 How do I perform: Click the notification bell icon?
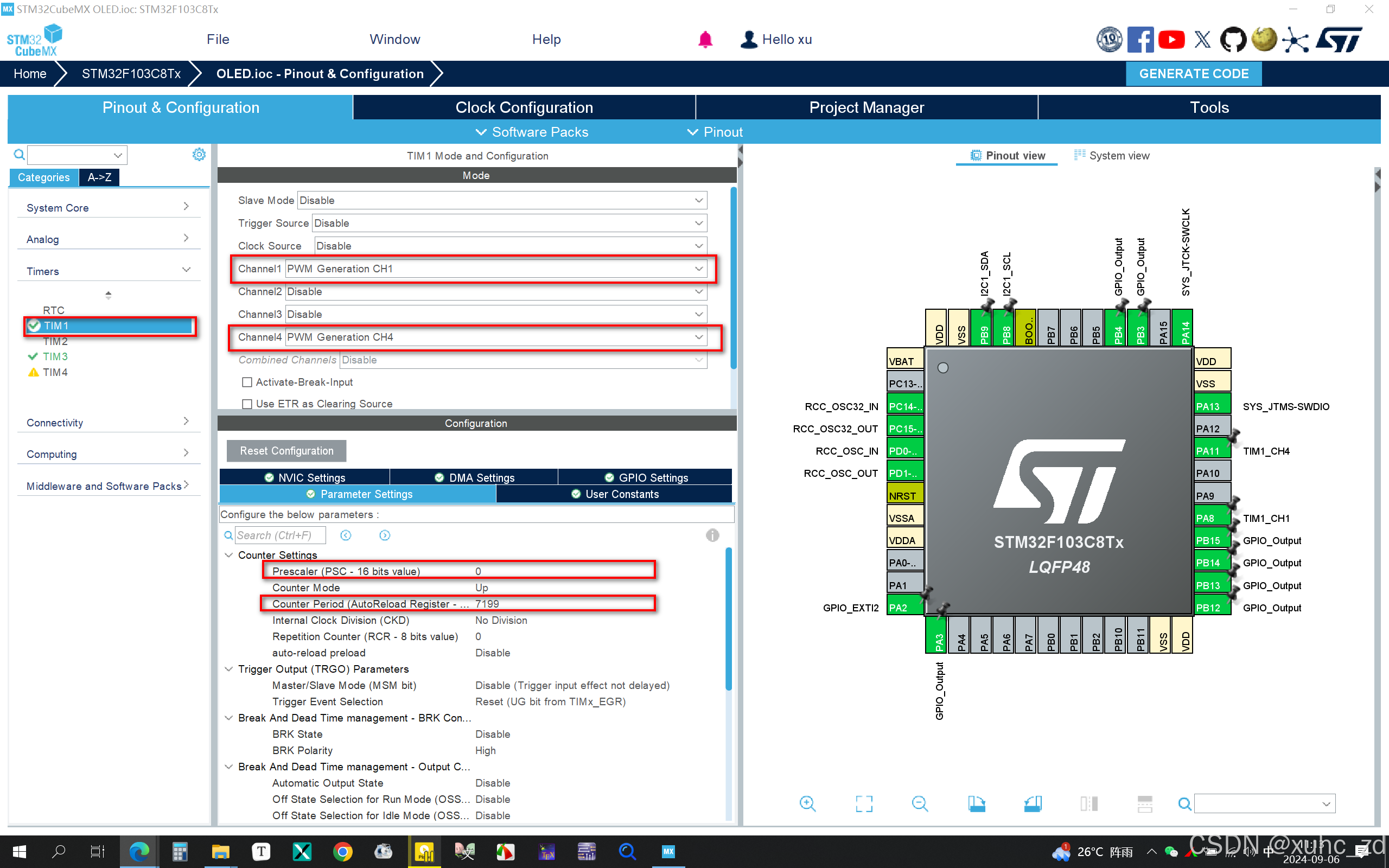705,39
